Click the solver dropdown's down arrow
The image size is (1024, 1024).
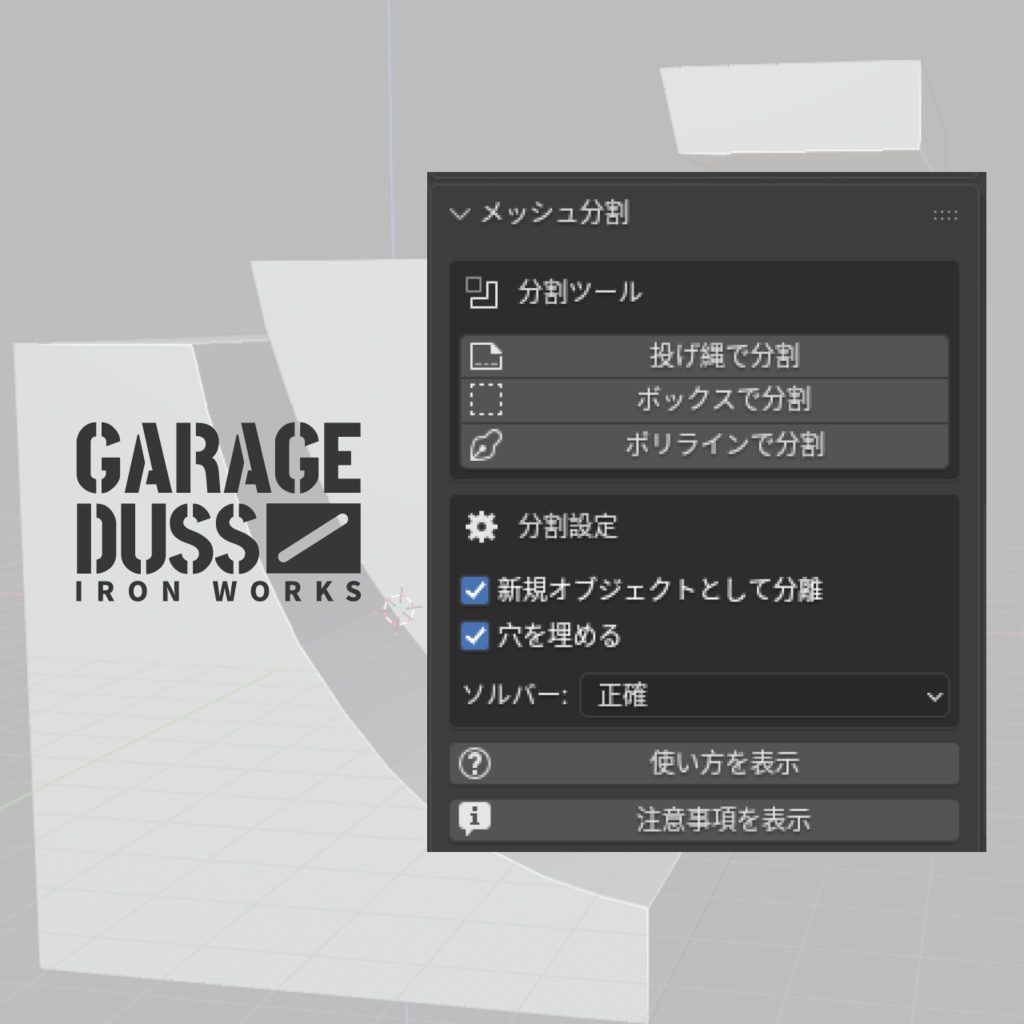coord(936,696)
